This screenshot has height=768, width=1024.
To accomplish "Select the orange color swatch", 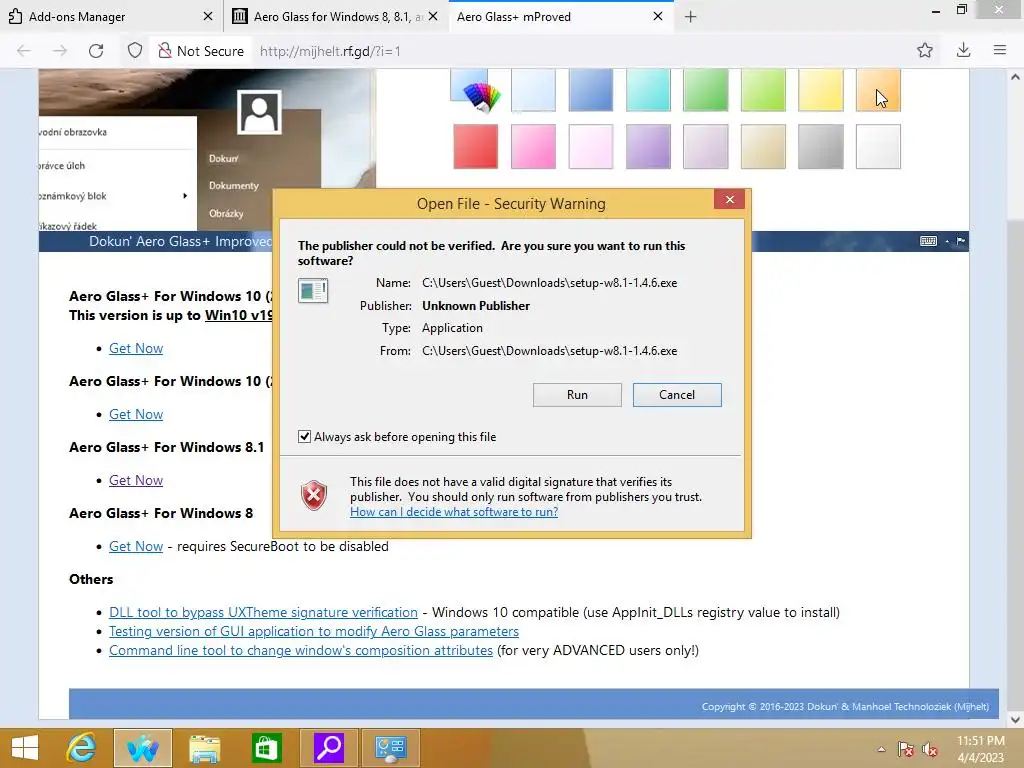I will point(878,90).
